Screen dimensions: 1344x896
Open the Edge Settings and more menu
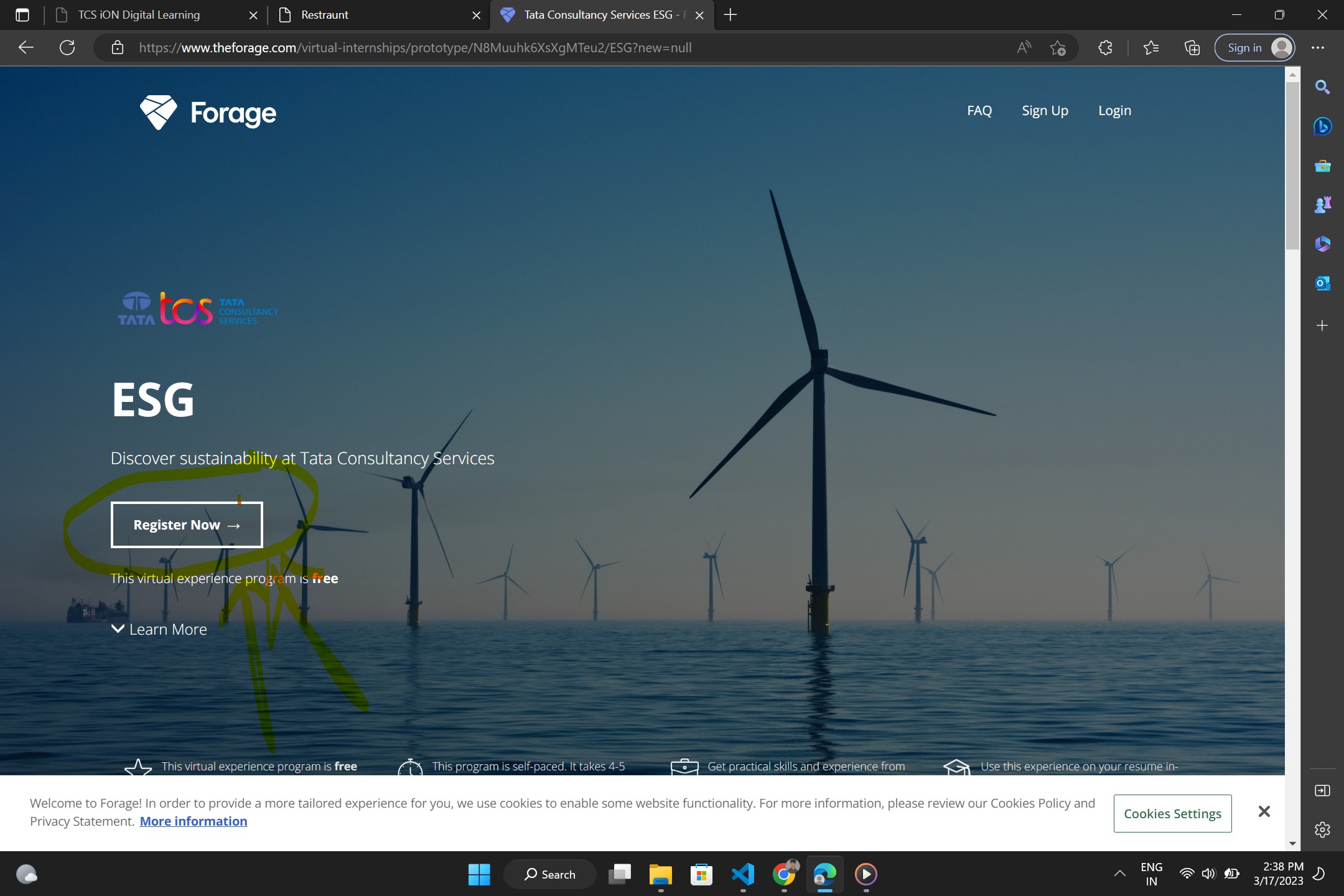click(1317, 48)
